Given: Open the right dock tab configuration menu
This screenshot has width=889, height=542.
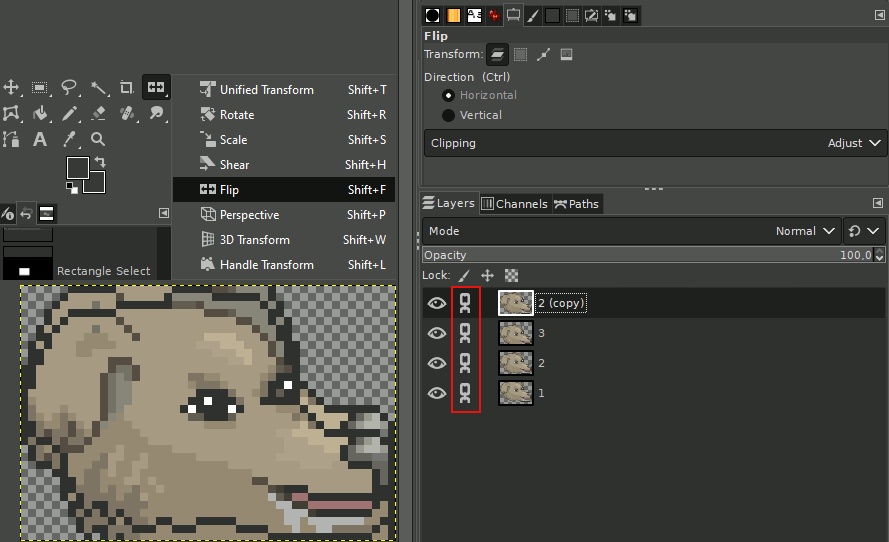Looking at the screenshot, I should (x=879, y=15).
